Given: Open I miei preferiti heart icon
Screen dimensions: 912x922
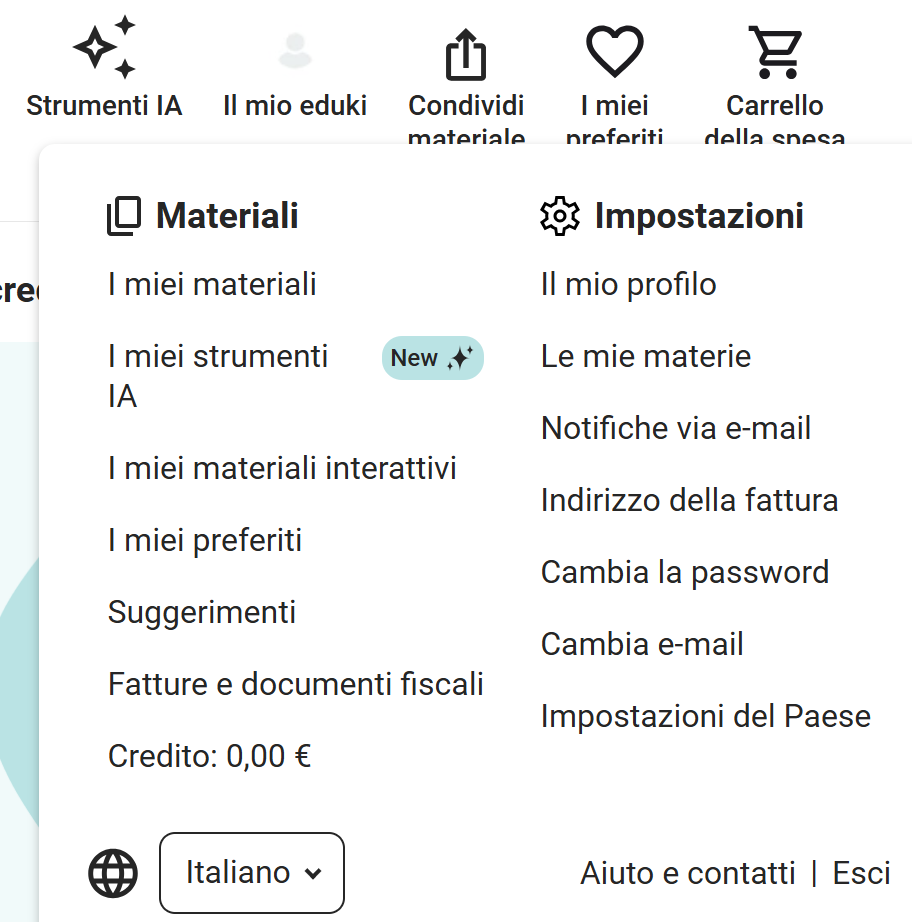Looking at the screenshot, I should click(614, 50).
